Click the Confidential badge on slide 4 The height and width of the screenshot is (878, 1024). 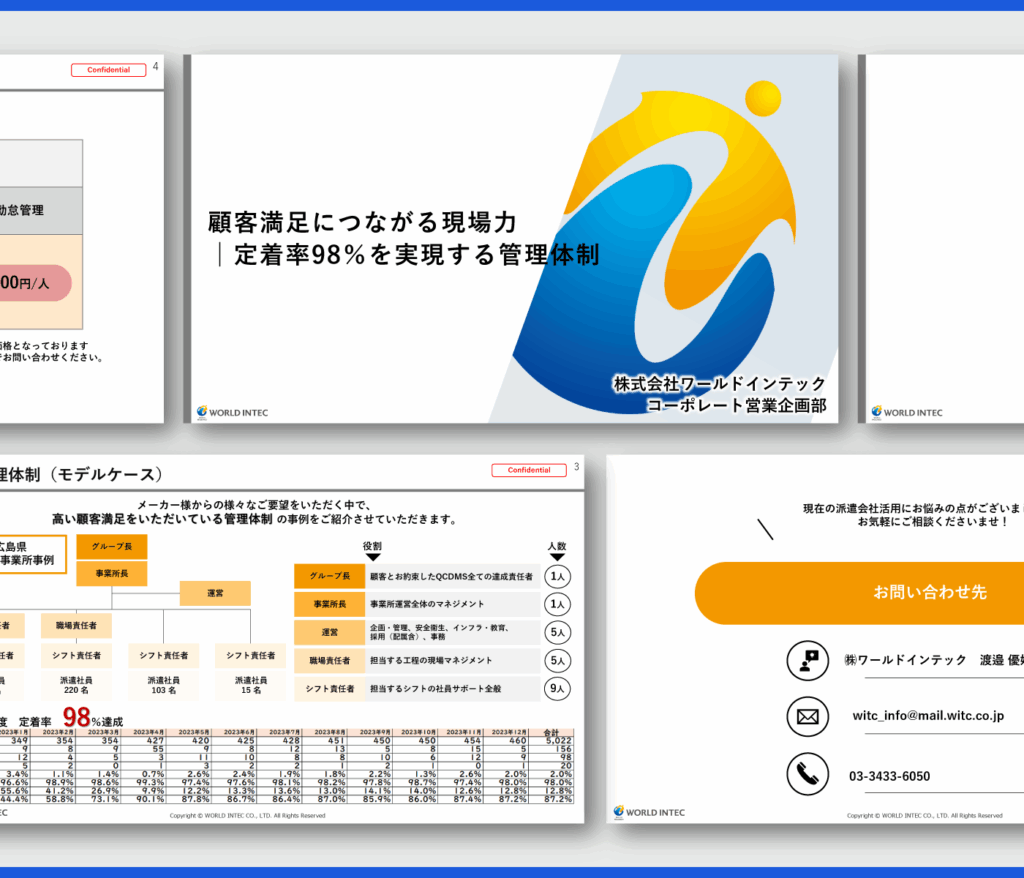(108, 70)
